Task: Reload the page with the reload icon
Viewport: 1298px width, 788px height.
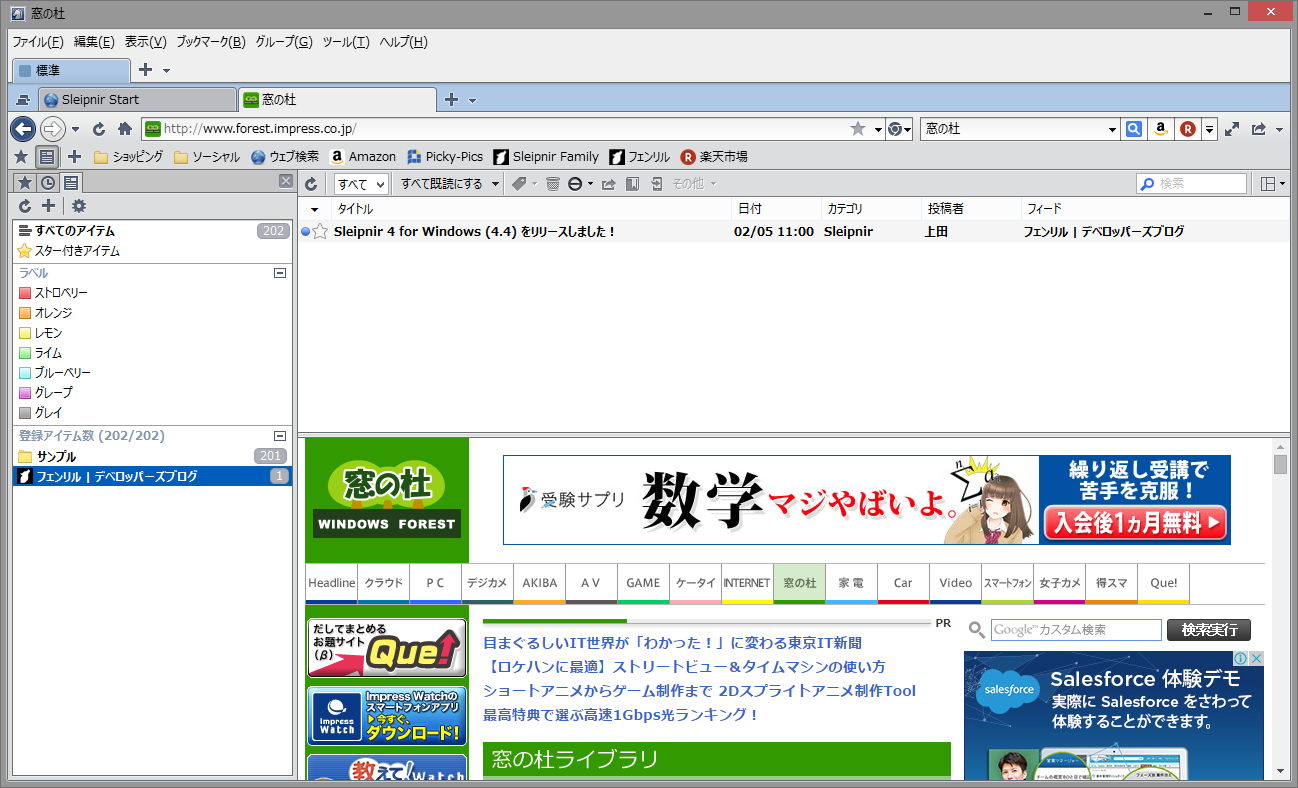Action: pyautogui.click(x=98, y=129)
